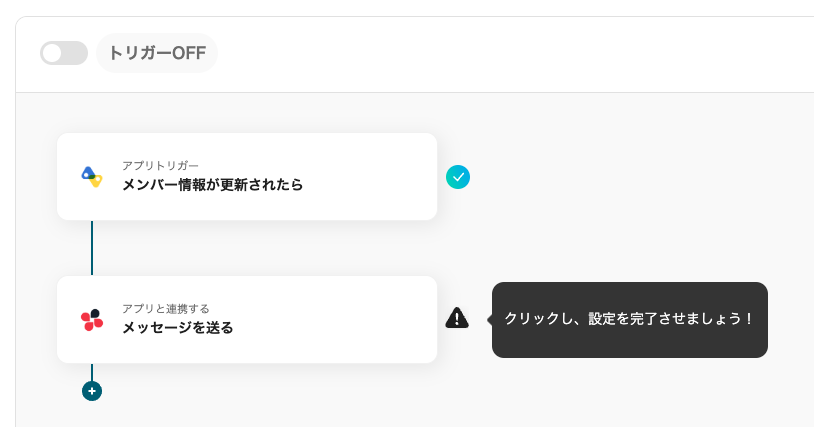
Task: Toggle the trigger switch on
Action: [x=63, y=53]
